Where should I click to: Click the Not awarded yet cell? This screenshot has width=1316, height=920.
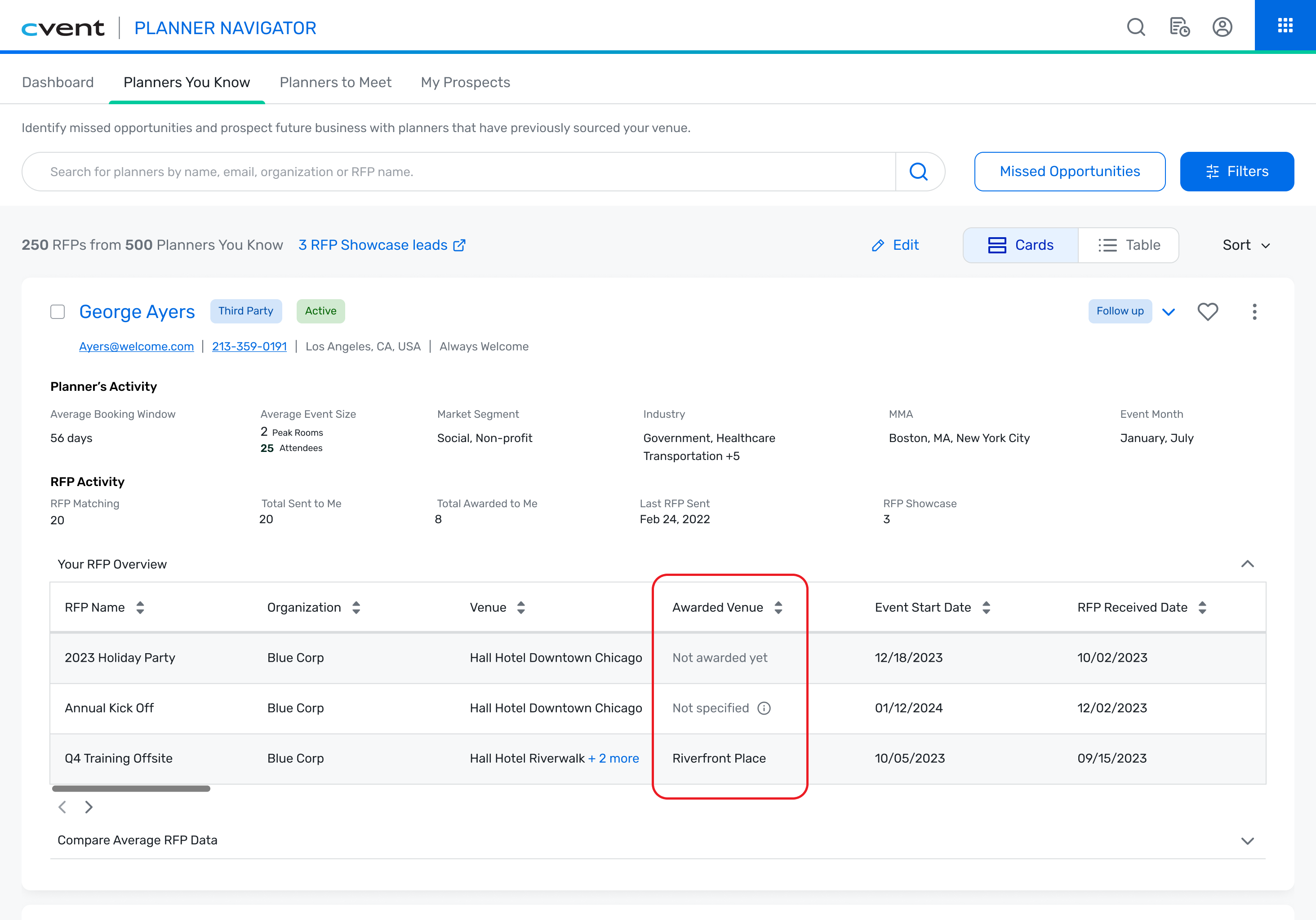click(719, 658)
